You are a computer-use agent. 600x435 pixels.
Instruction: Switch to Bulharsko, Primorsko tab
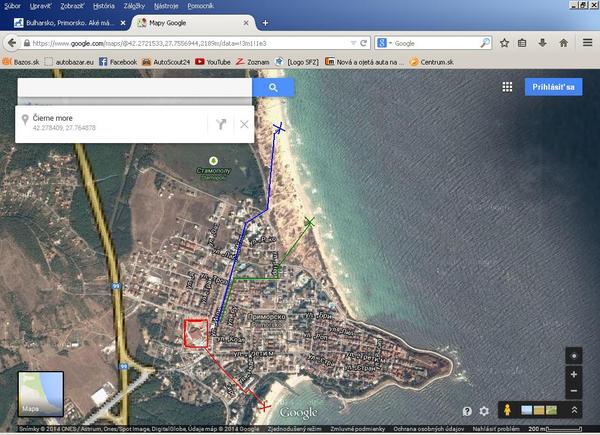[62, 22]
